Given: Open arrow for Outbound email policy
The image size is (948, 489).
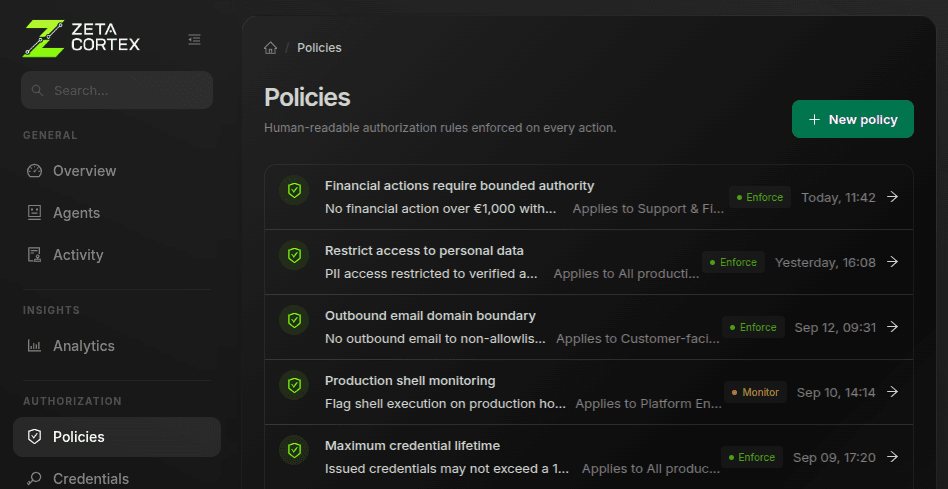Looking at the screenshot, I should [892, 326].
